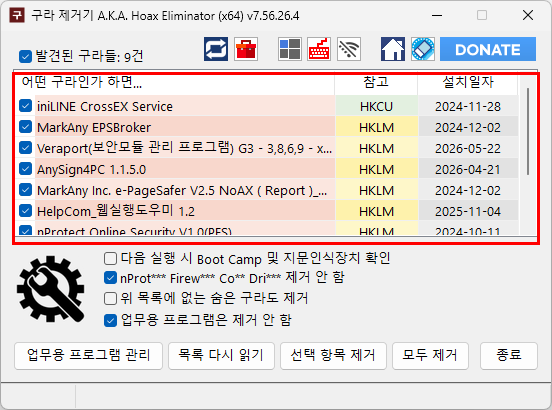Enable Boot Camp 및 지문인식장치 확인 checkbox
Viewport: 552px width, 410px height.
111,259
